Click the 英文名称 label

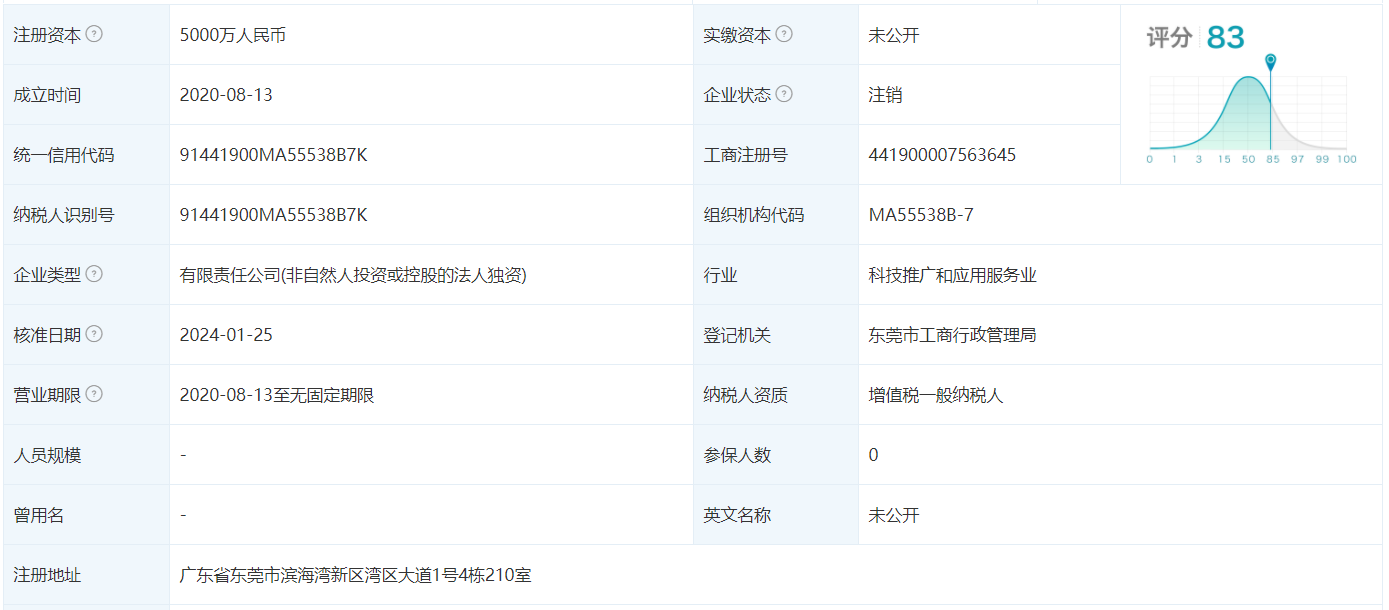tap(737, 515)
